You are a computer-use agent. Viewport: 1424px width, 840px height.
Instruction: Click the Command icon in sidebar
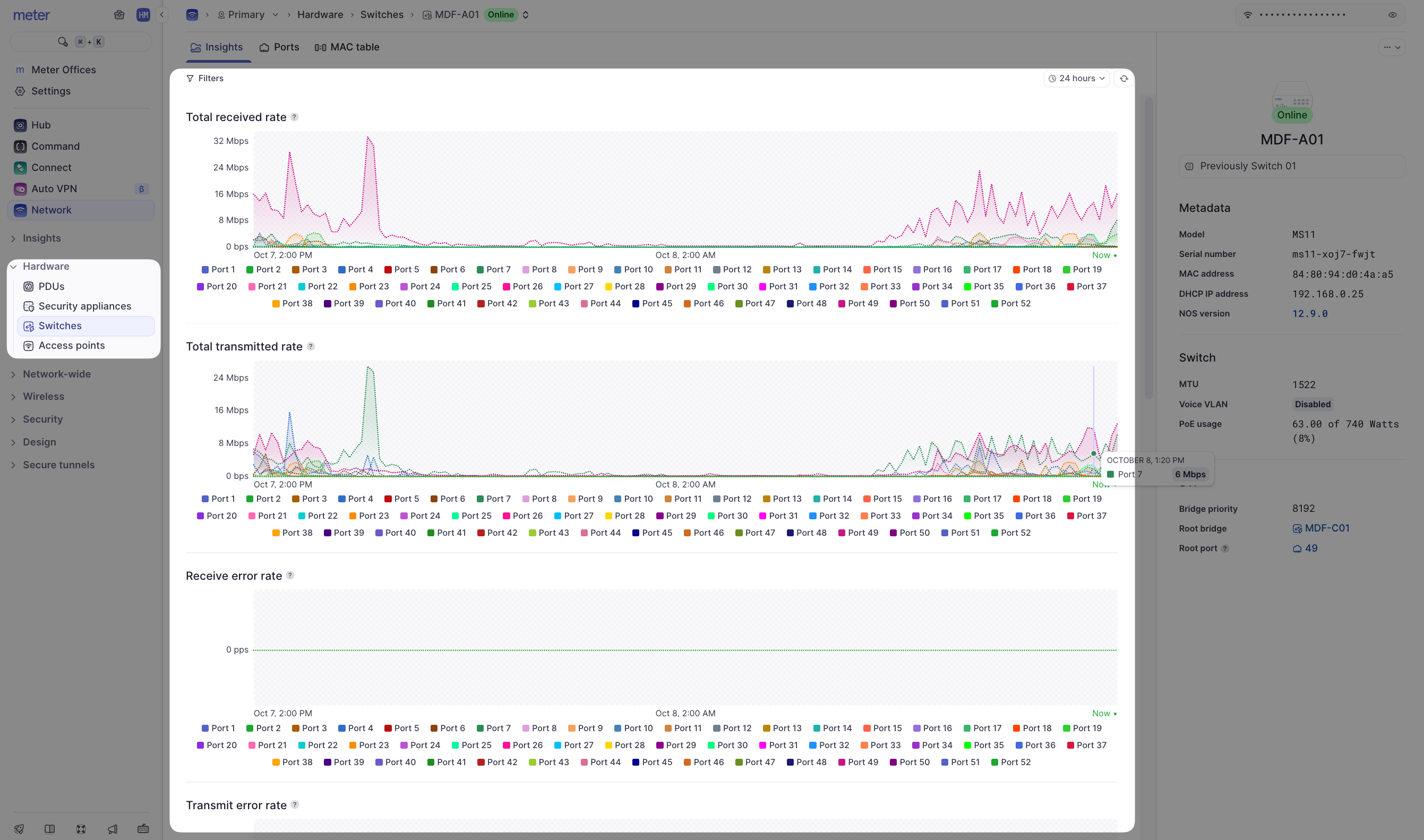[20, 147]
